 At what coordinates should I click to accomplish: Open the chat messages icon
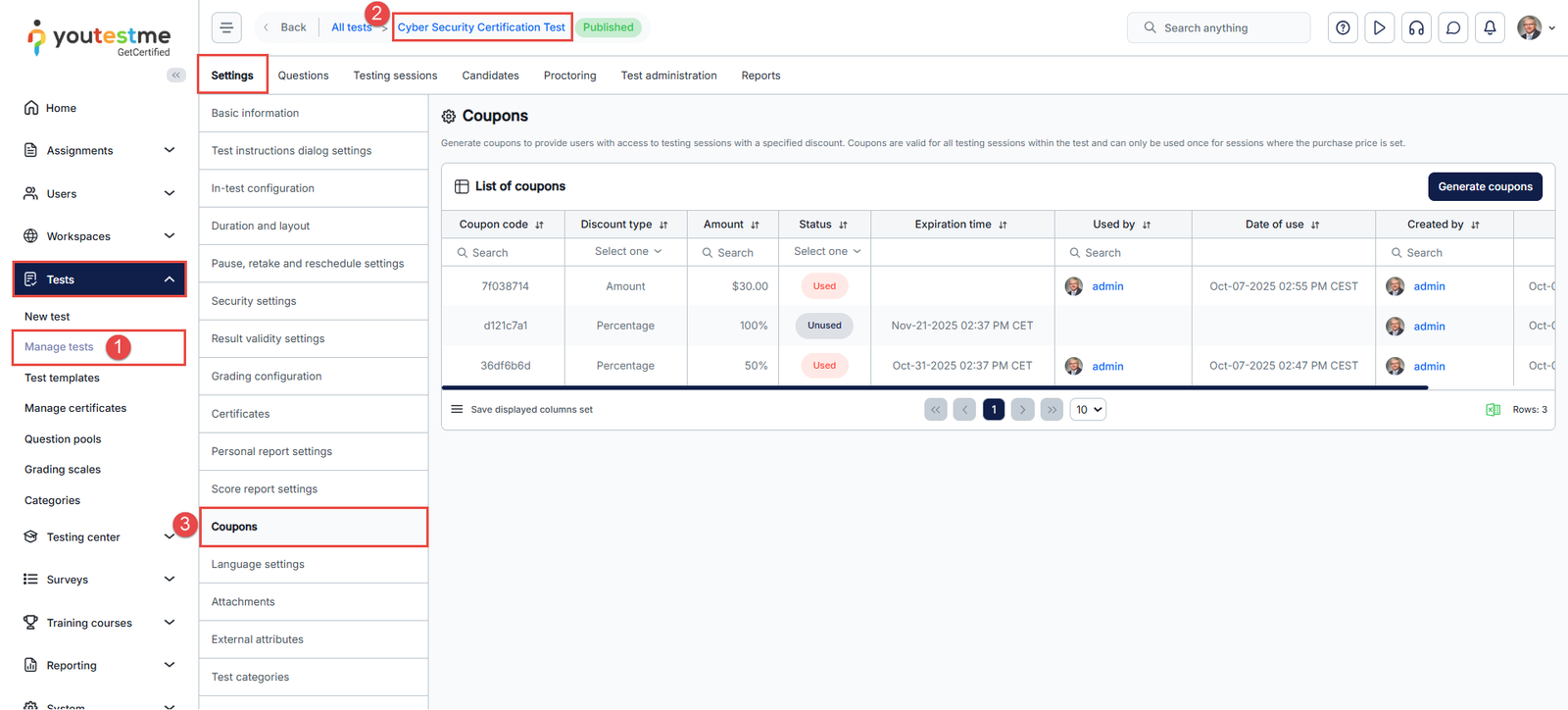(1453, 27)
